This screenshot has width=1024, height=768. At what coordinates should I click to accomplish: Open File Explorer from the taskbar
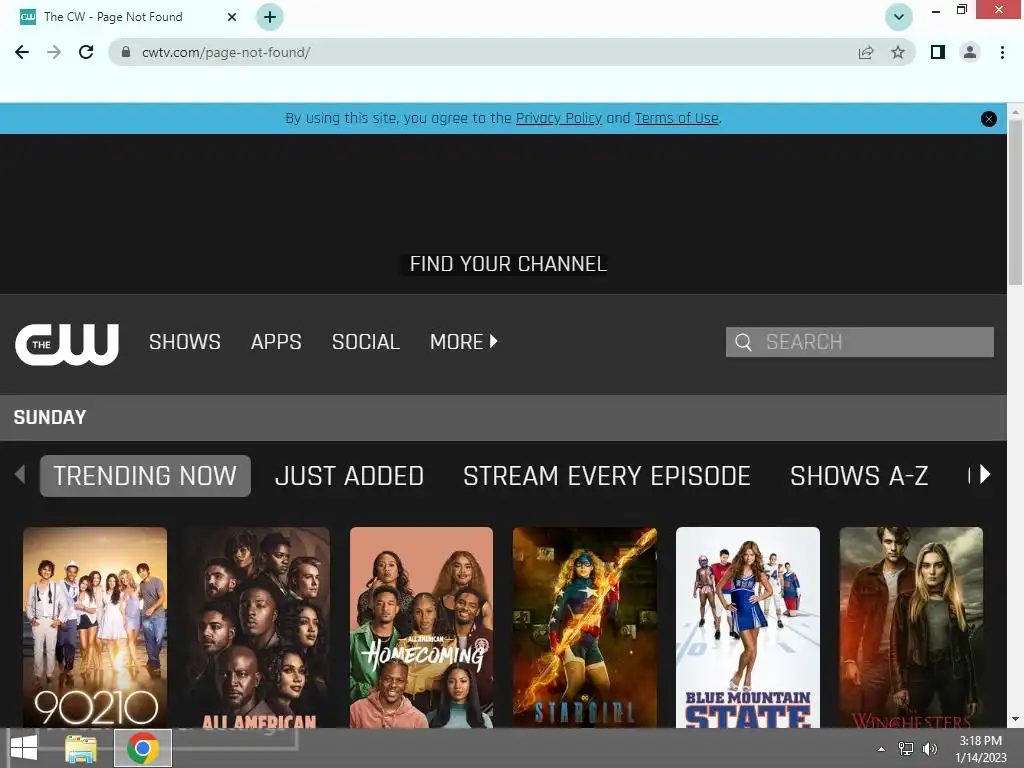point(80,748)
